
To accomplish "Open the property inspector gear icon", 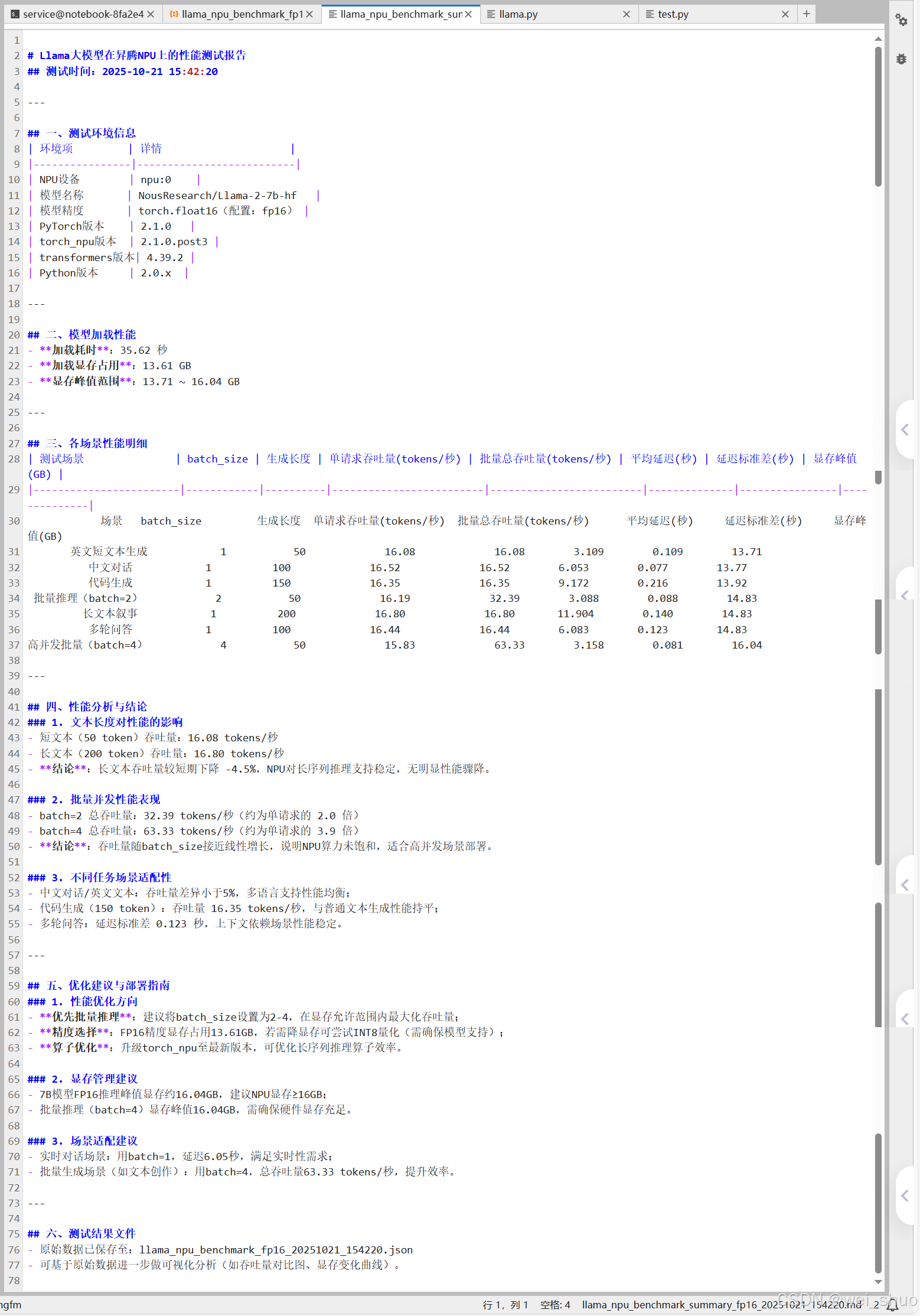I will [x=901, y=19].
